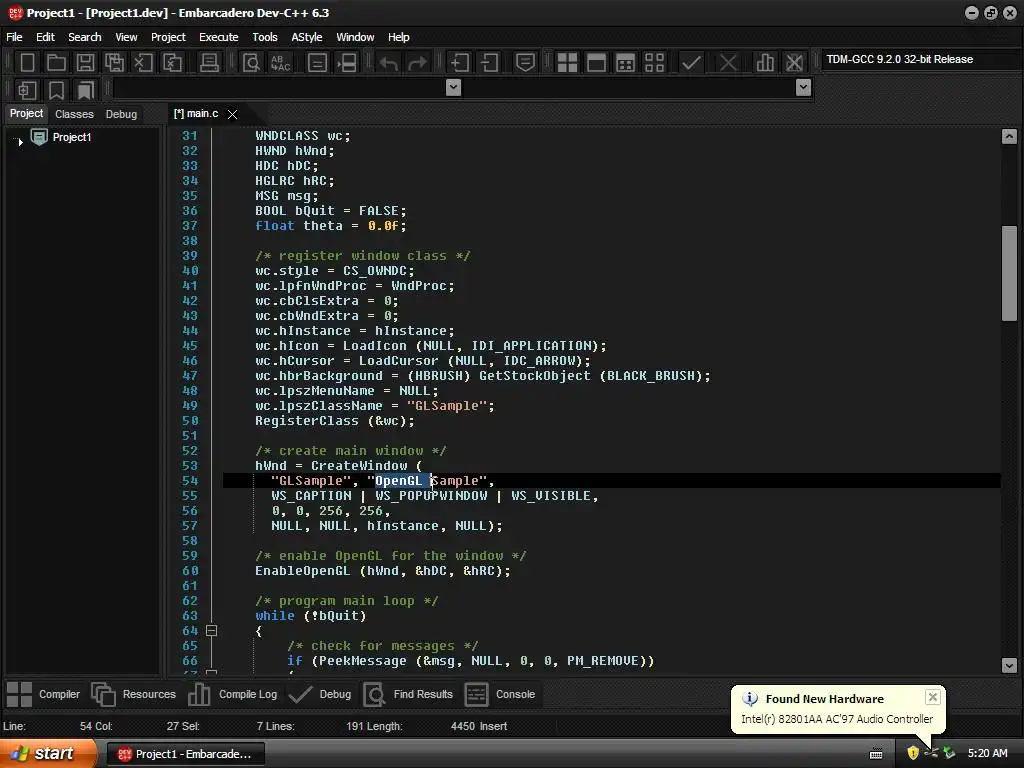1024x768 pixels.
Task: Click the New file toolbar icon
Action: point(27,63)
